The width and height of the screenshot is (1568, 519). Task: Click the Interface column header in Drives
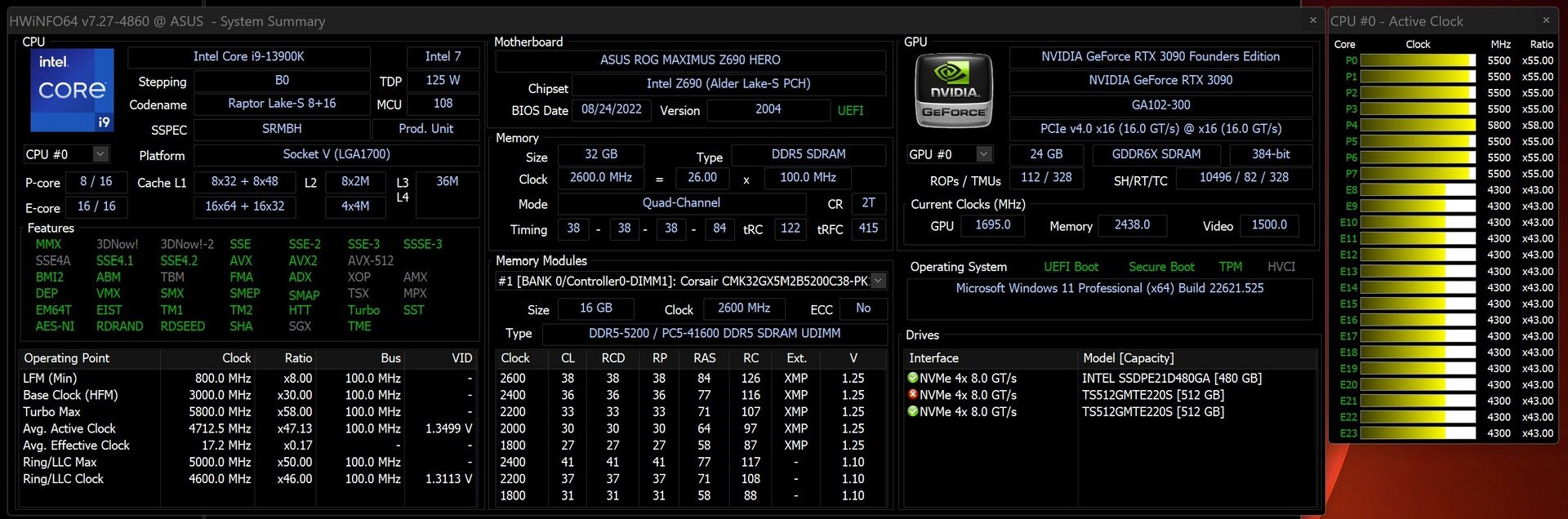coord(991,358)
